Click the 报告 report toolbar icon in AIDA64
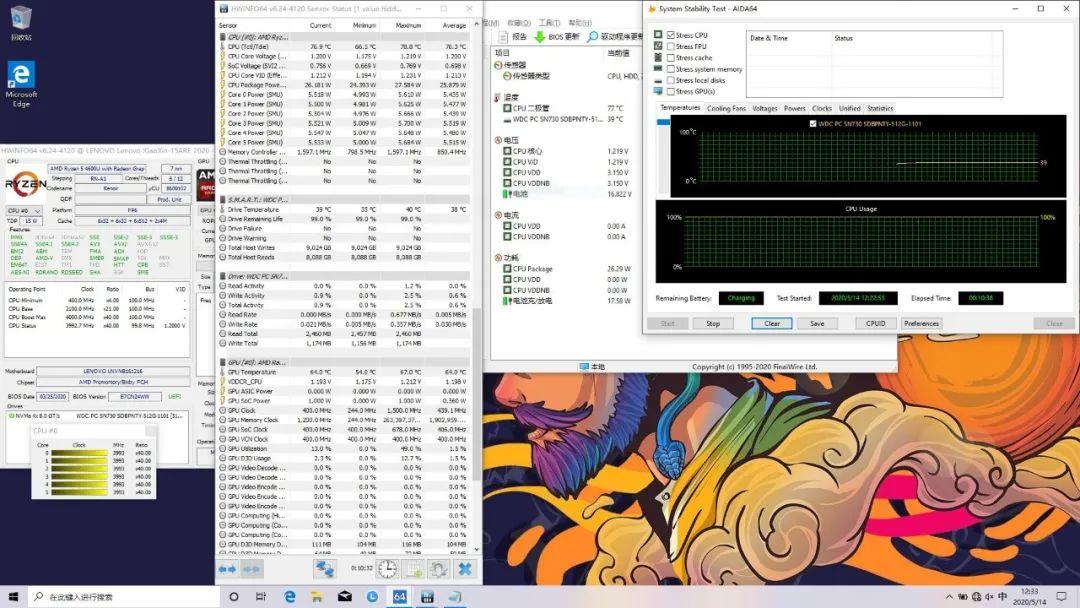Screen dimensions: 1080x608 [512, 36]
